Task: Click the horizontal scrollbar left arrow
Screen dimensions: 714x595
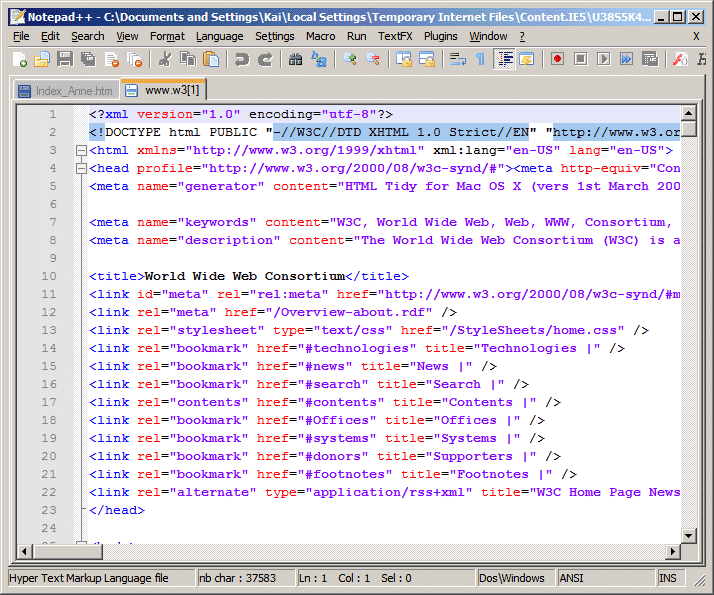Action: 24,552
